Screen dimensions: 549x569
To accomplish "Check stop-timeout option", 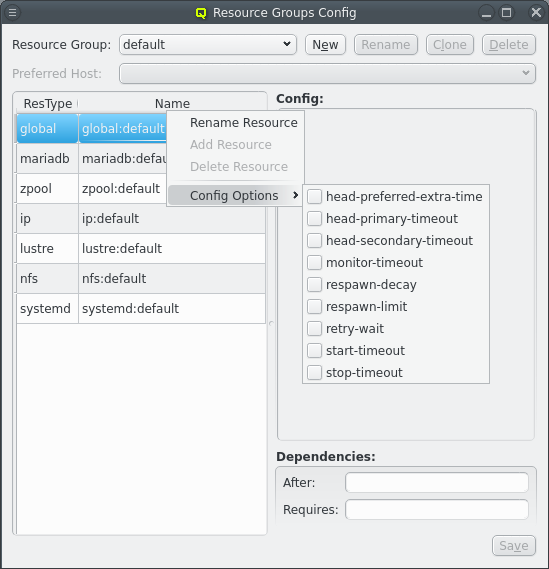I will coord(314,373).
